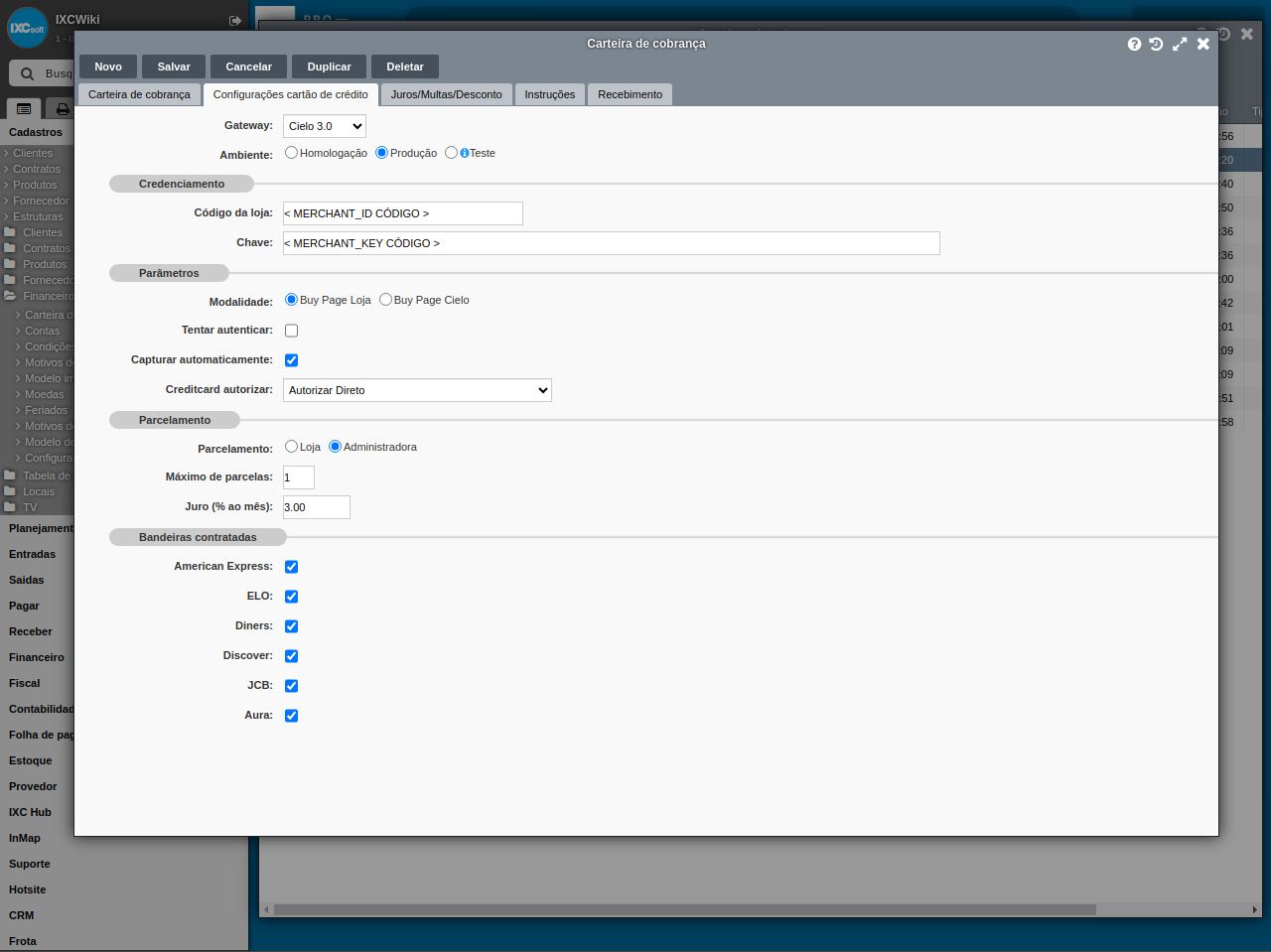Select Teste environment radio
1271x952 pixels.
tap(451, 153)
